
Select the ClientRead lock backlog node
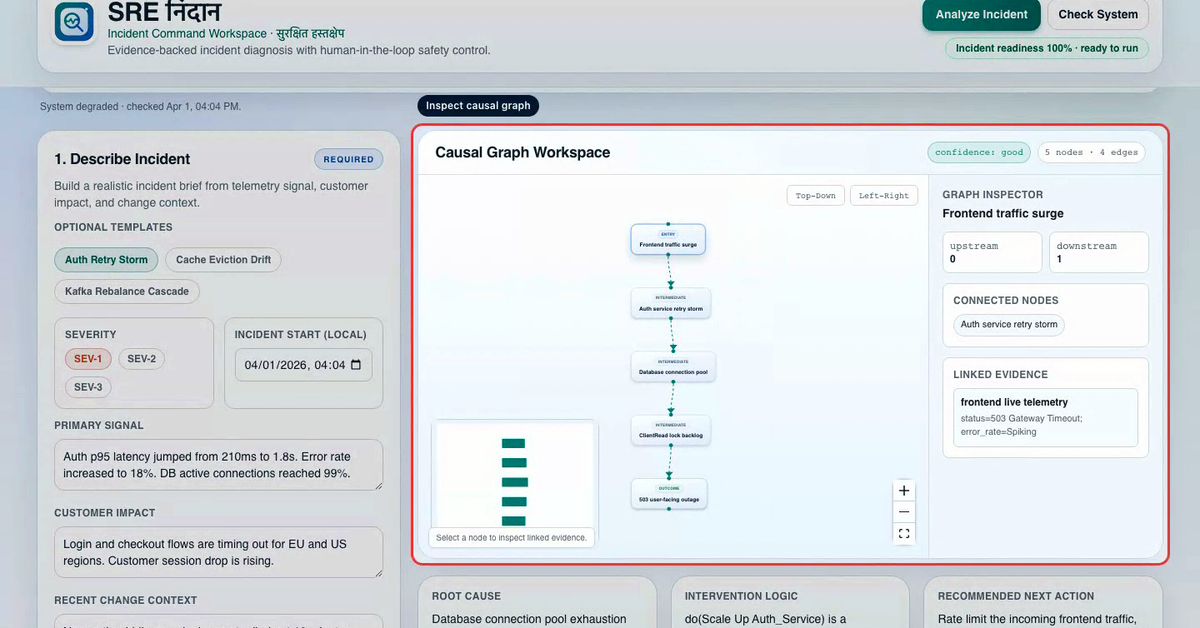click(x=671, y=430)
